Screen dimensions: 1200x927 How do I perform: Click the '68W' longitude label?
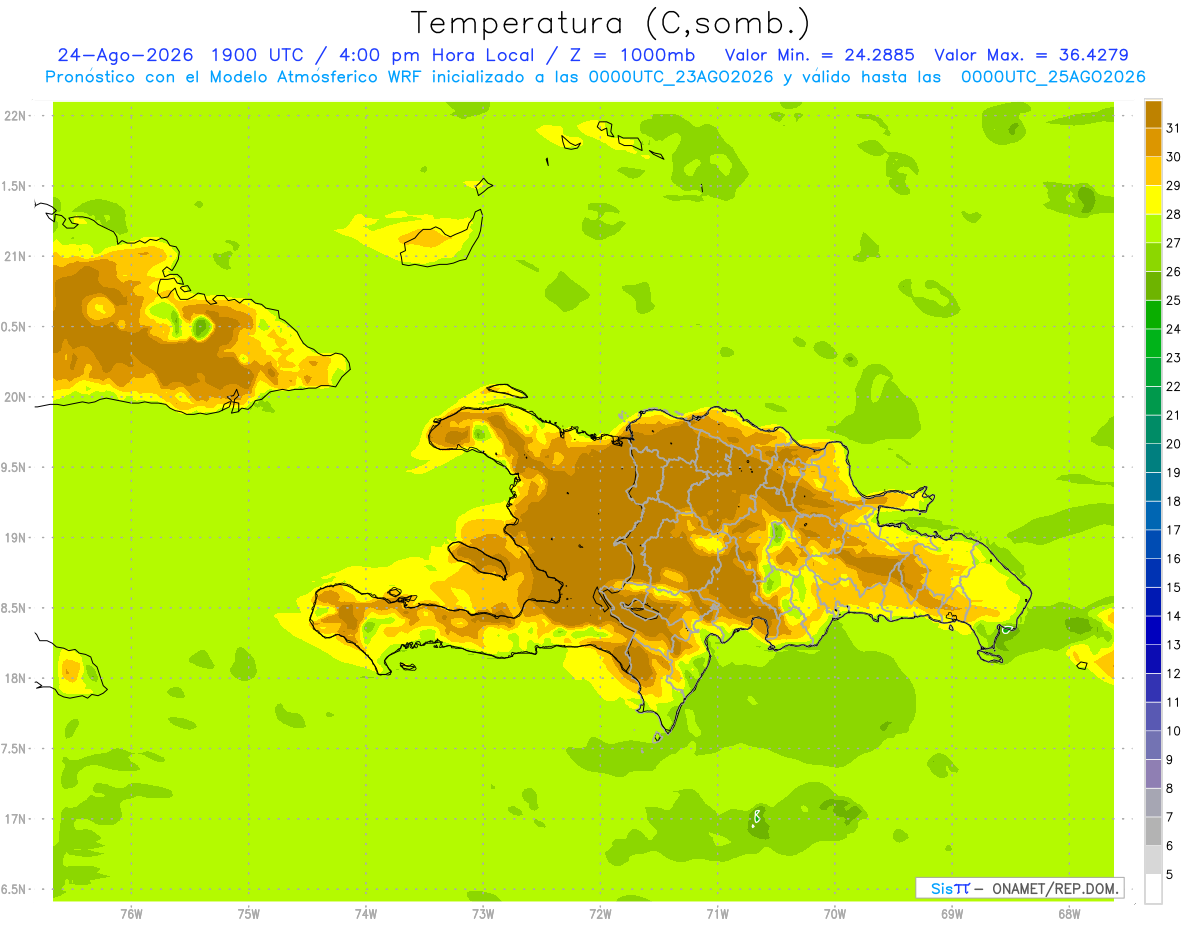1069,913
